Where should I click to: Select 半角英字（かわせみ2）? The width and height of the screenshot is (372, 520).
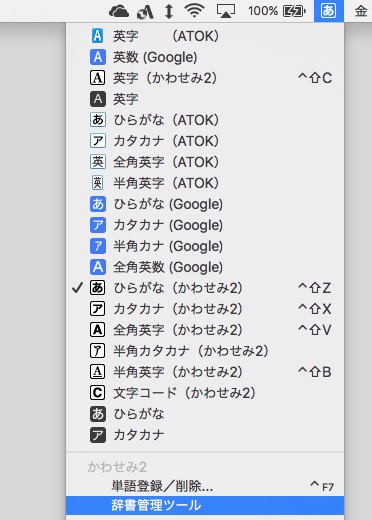(205, 372)
